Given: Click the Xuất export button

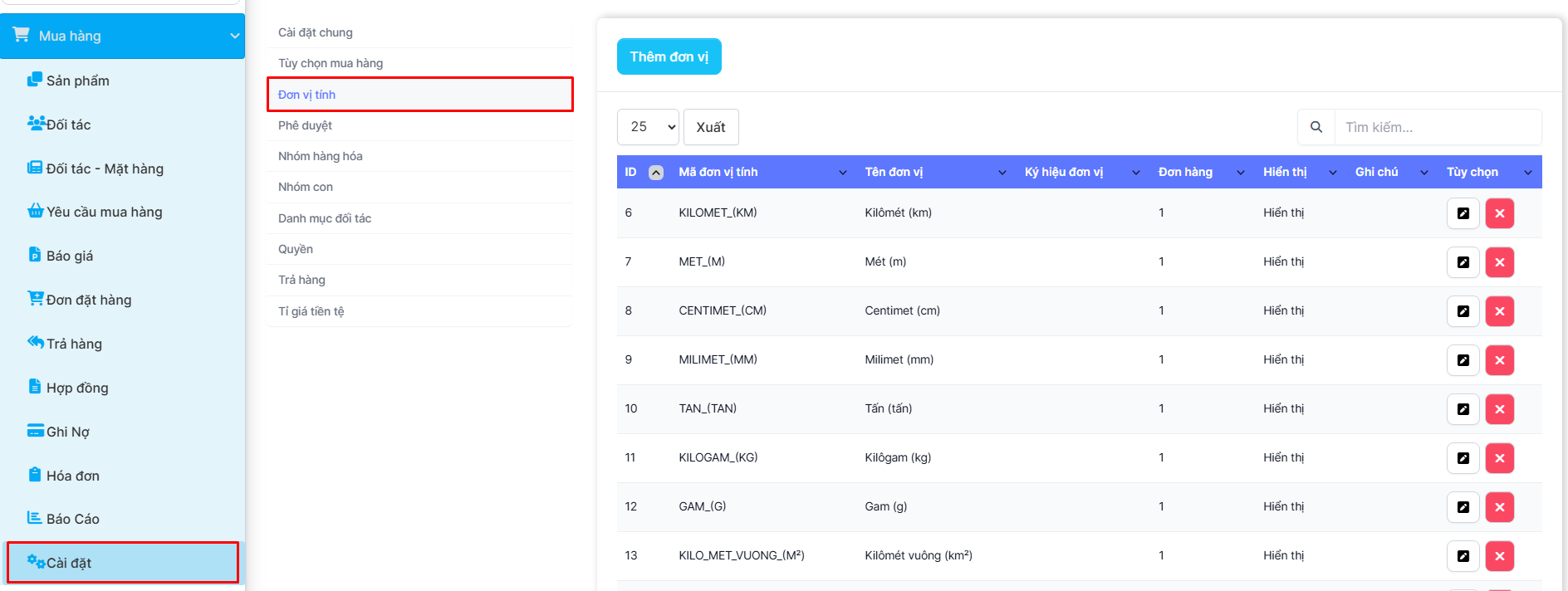Looking at the screenshot, I should pyautogui.click(x=710, y=127).
